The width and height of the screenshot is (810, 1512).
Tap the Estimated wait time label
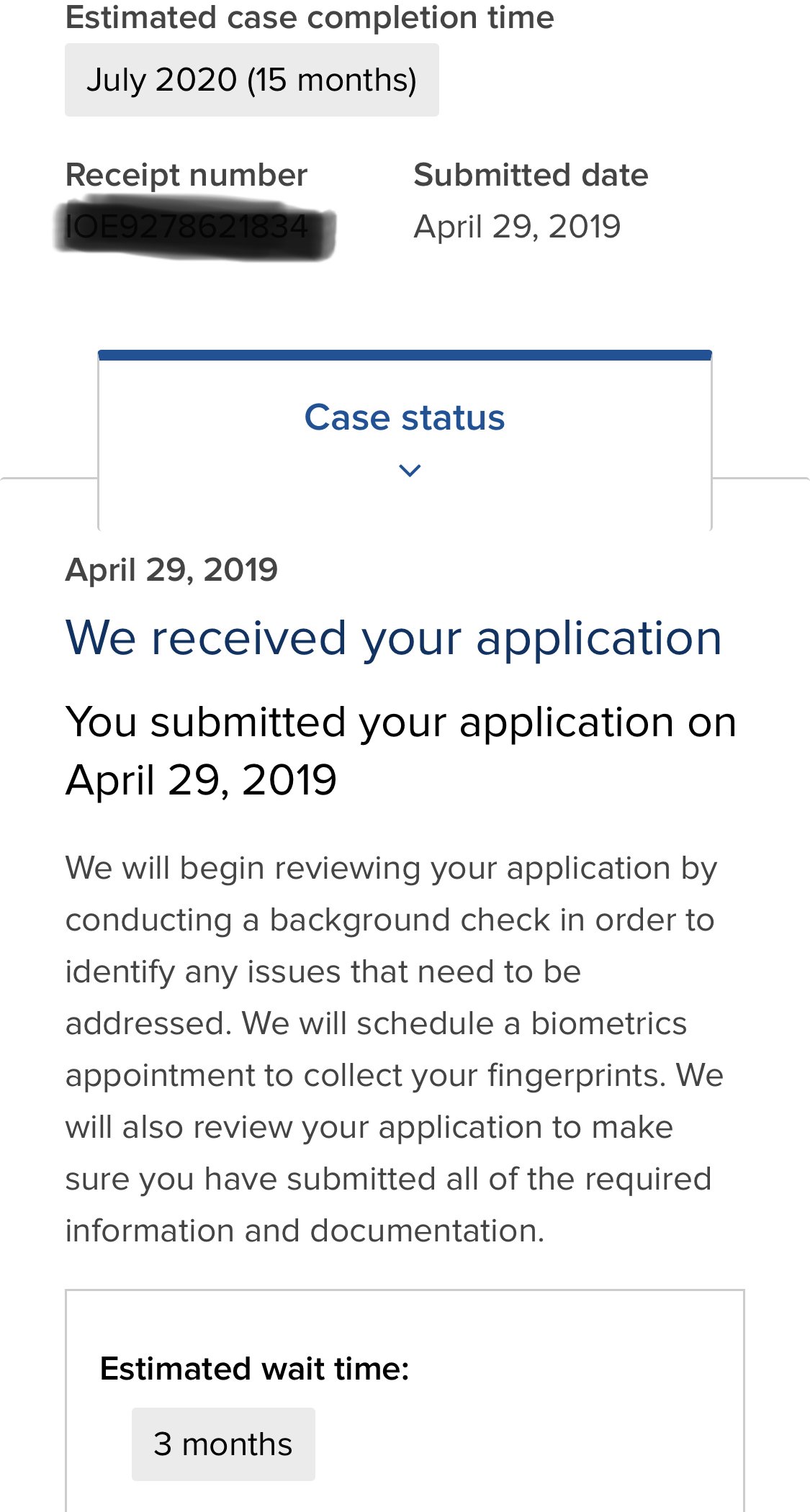pyautogui.click(x=254, y=1368)
